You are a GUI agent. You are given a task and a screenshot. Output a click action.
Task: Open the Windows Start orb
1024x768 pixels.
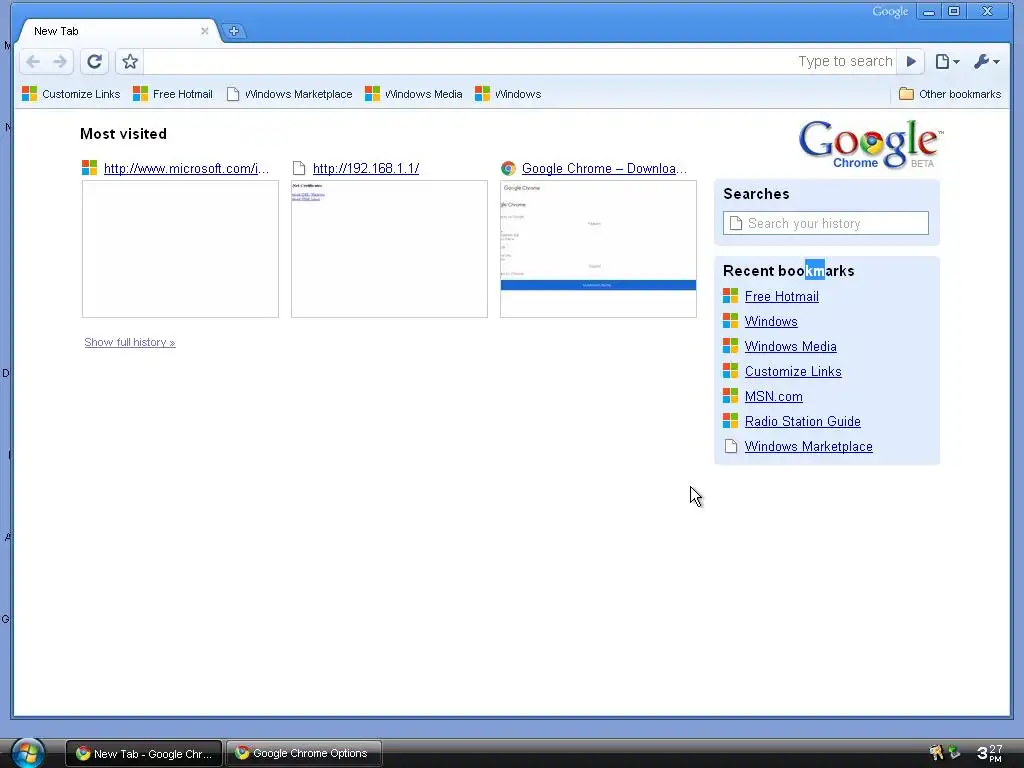pyautogui.click(x=27, y=752)
